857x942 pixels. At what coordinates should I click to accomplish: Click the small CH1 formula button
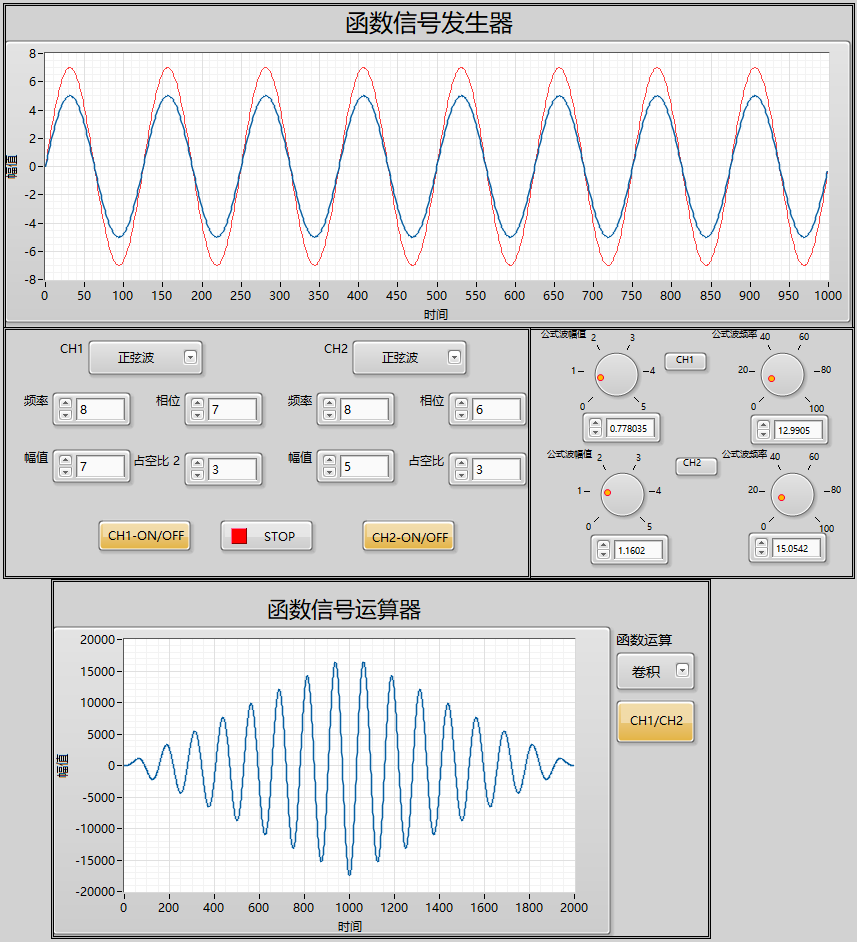pos(685,360)
